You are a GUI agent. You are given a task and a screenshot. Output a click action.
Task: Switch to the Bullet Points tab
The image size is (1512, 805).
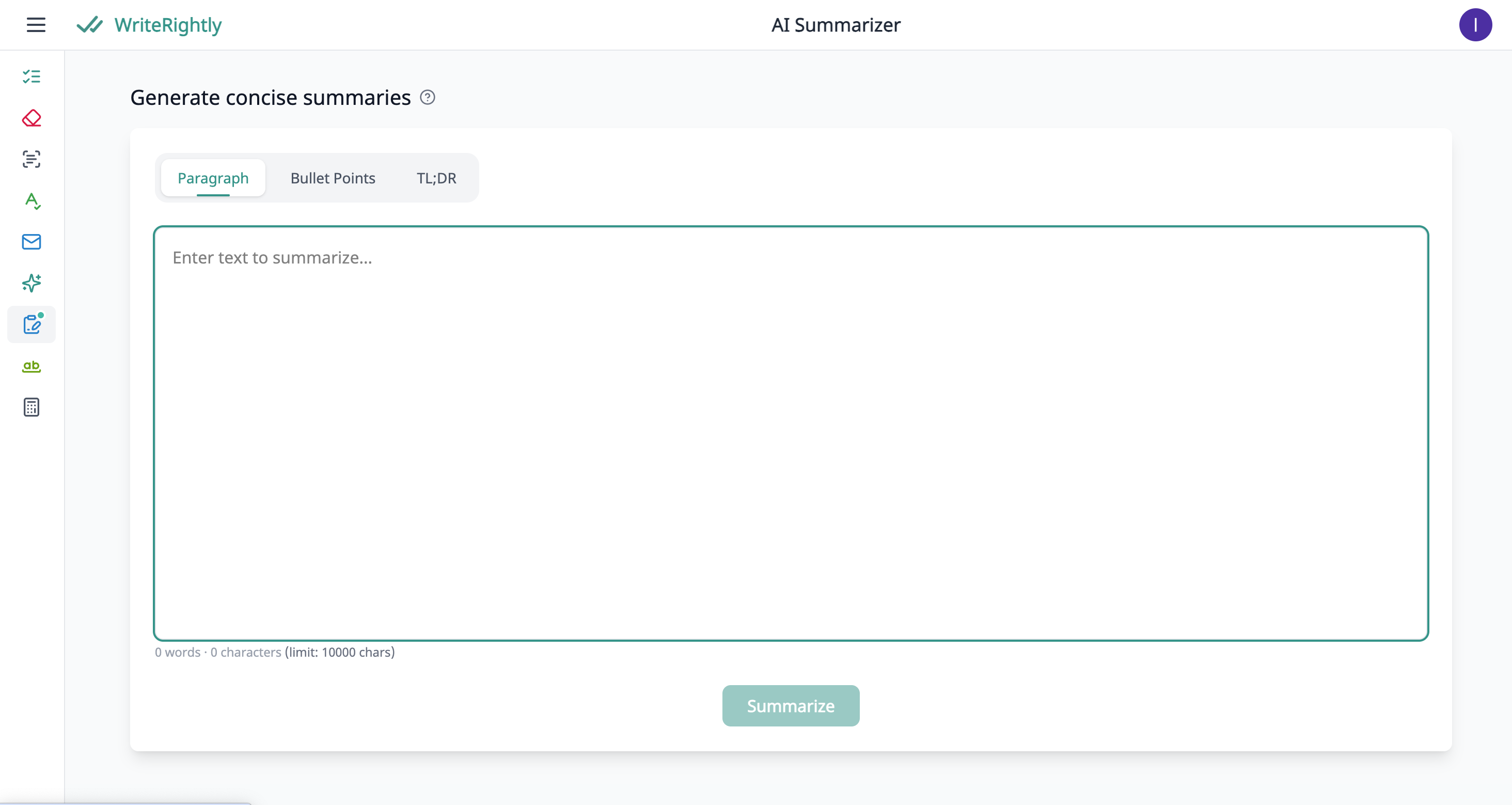pyautogui.click(x=332, y=178)
